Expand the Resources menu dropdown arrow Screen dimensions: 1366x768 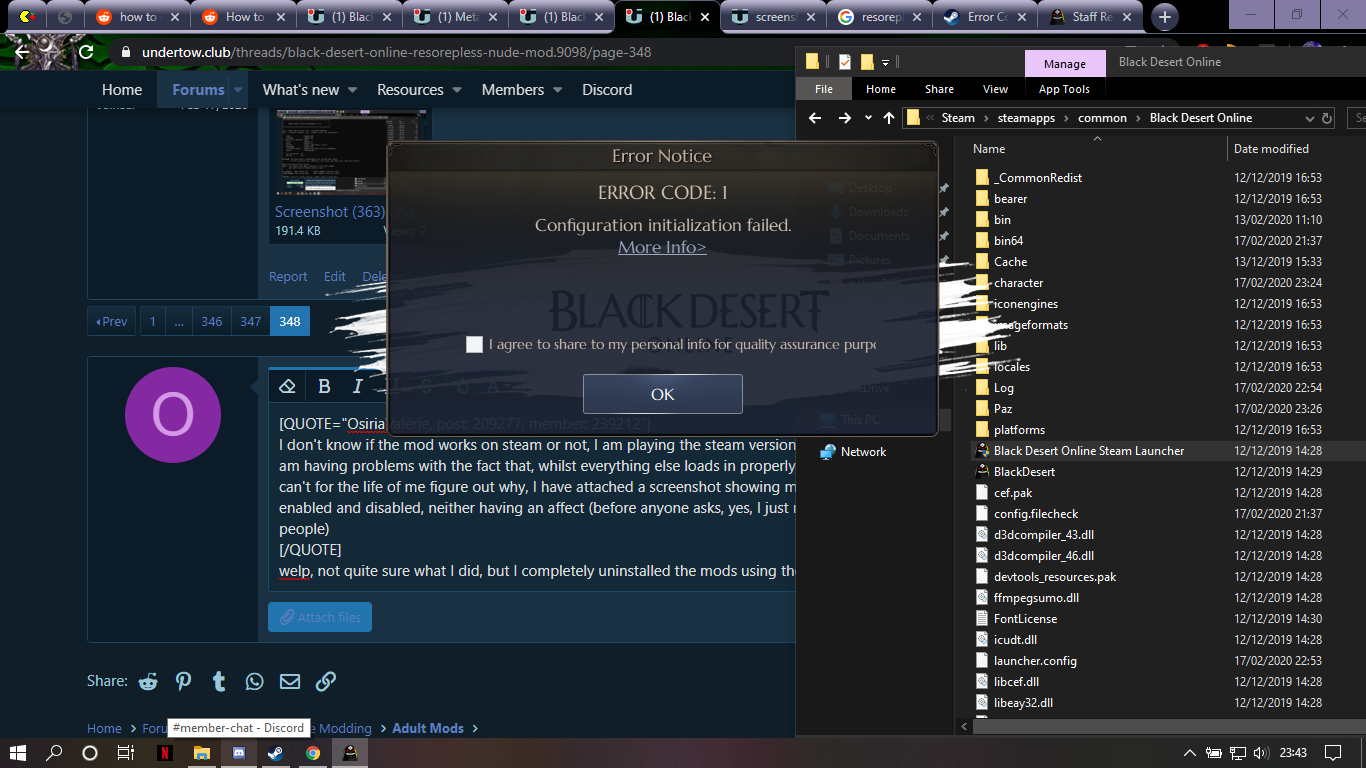(x=457, y=90)
